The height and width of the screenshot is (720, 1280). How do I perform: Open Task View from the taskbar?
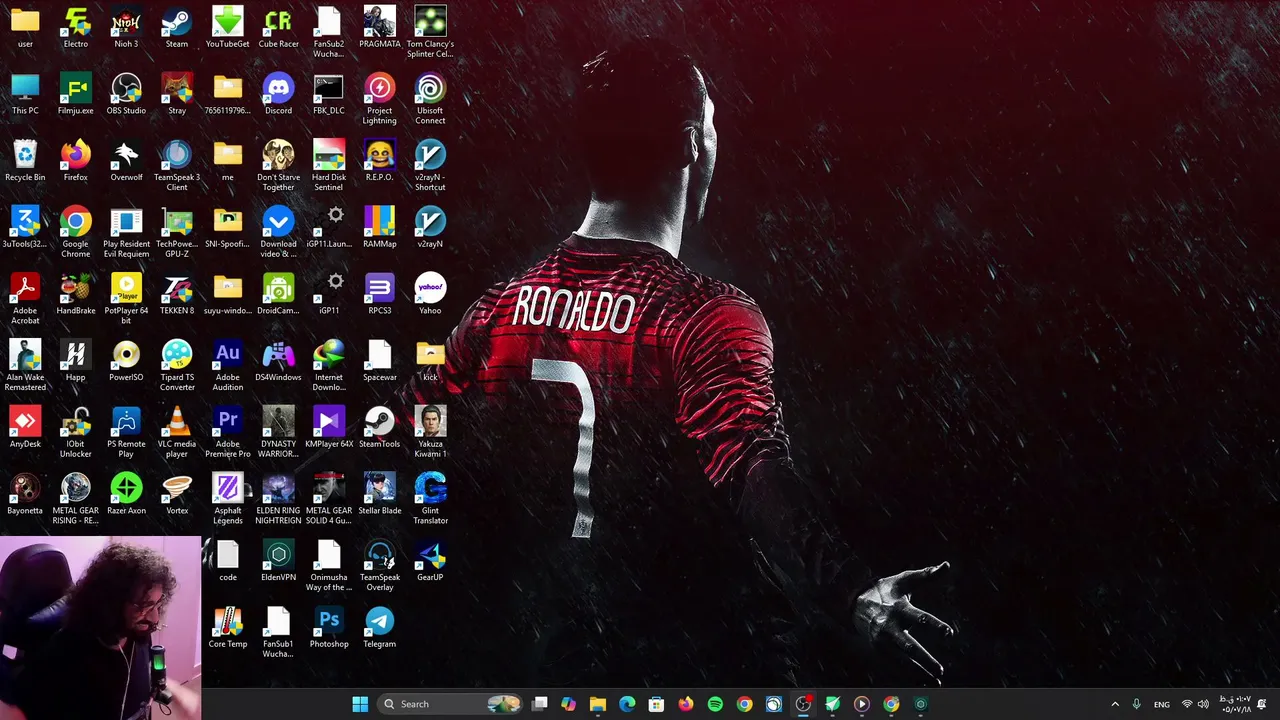(540, 704)
